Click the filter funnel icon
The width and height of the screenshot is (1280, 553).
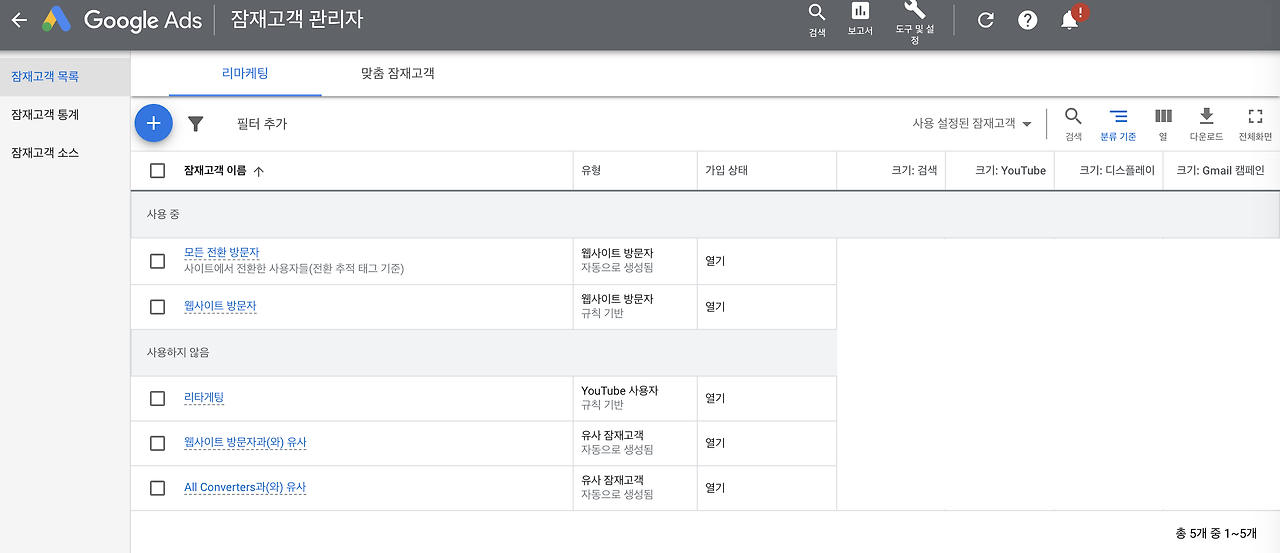pos(196,124)
